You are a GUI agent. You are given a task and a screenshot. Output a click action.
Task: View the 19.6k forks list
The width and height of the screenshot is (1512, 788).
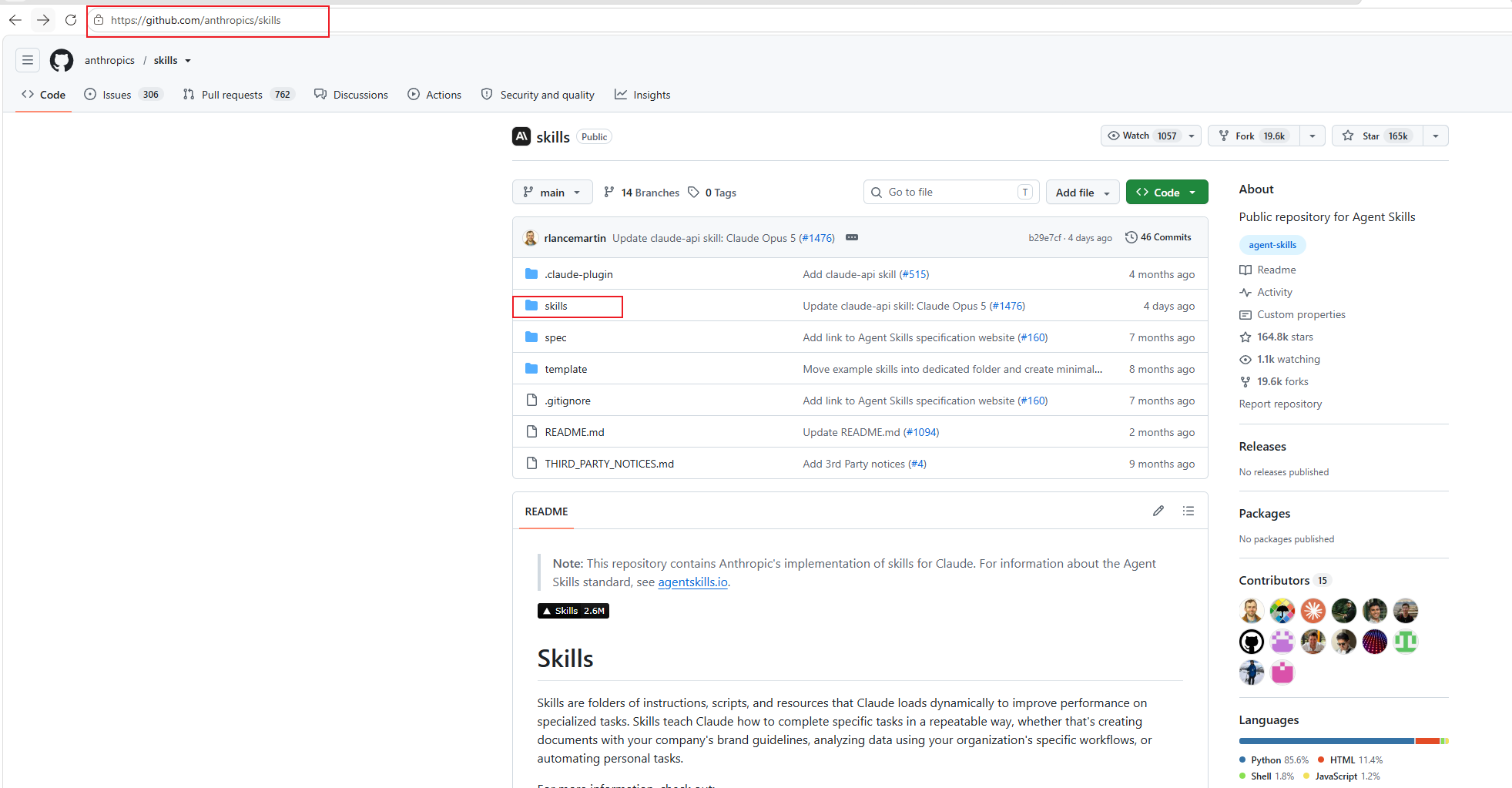[1274, 381]
